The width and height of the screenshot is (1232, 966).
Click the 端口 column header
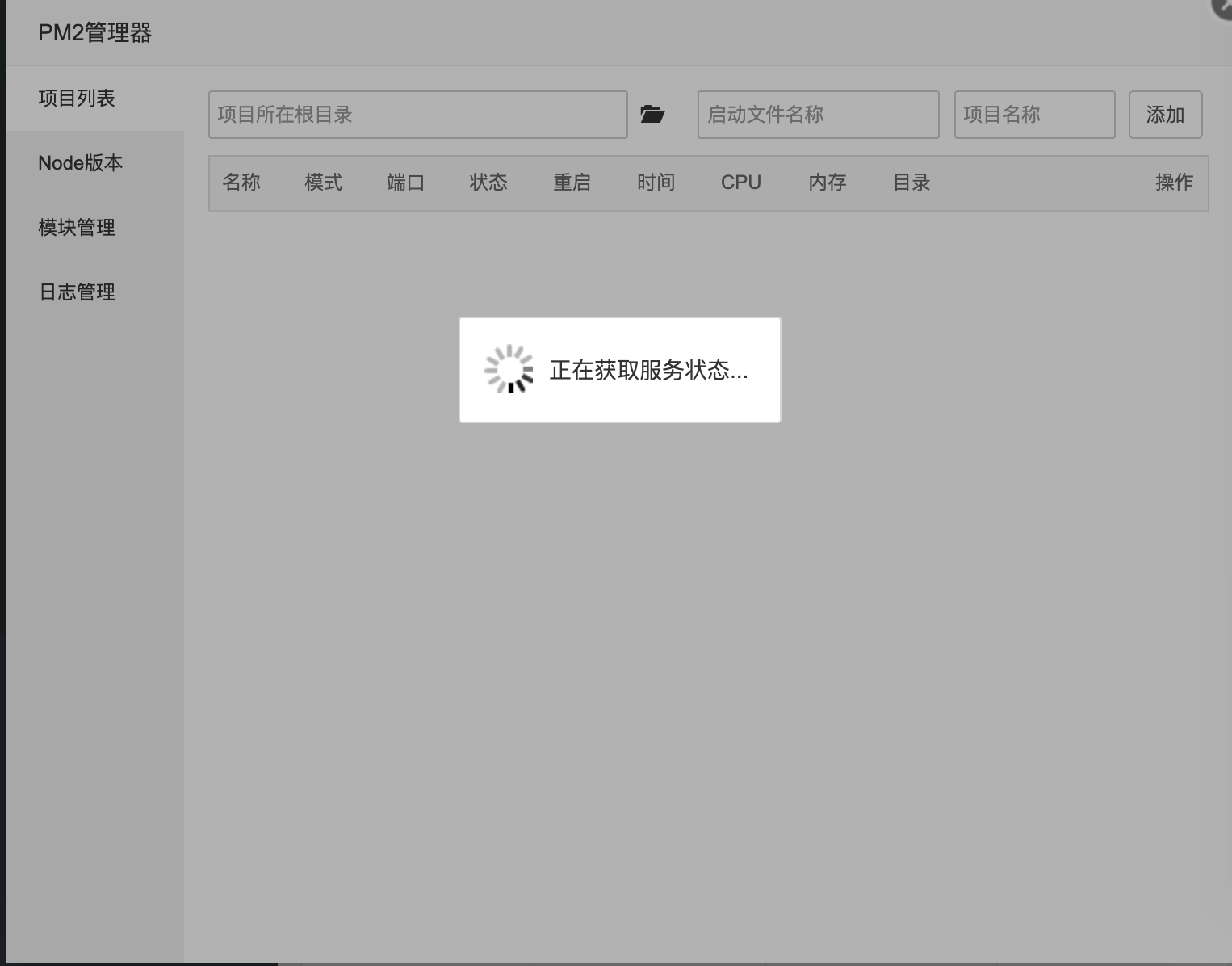click(406, 183)
